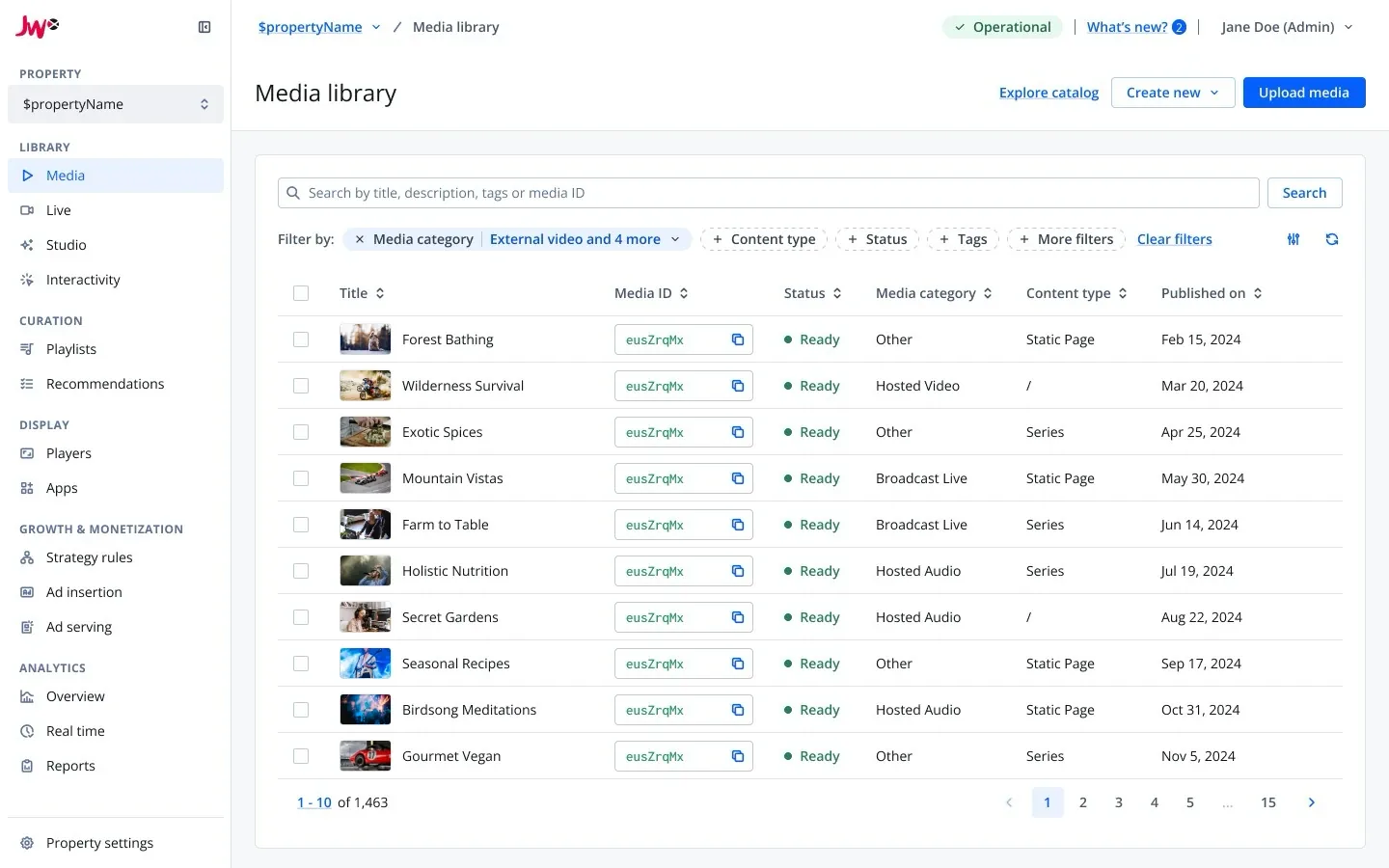Screen dimensions: 1389x868
Task: Copy media ID for Holistic Nutrition
Action: click(x=738, y=571)
